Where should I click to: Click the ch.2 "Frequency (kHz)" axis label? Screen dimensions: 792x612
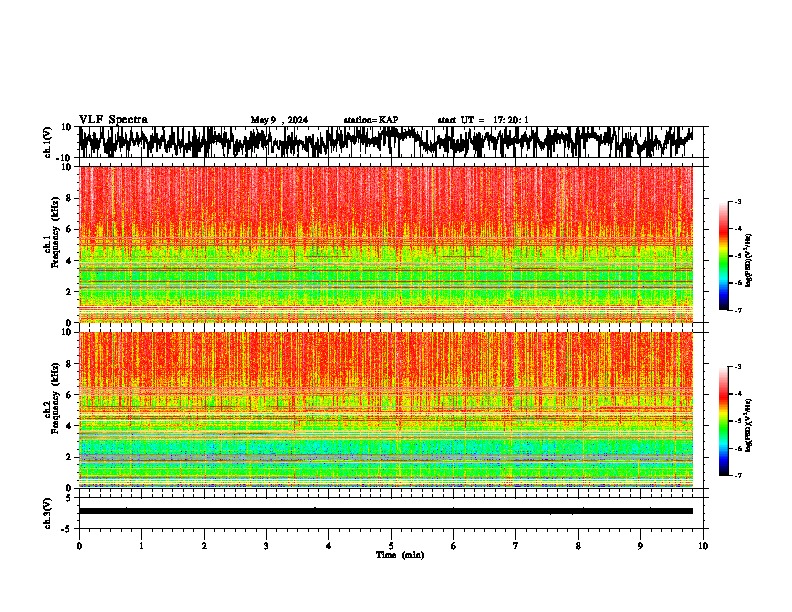coord(55,398)
